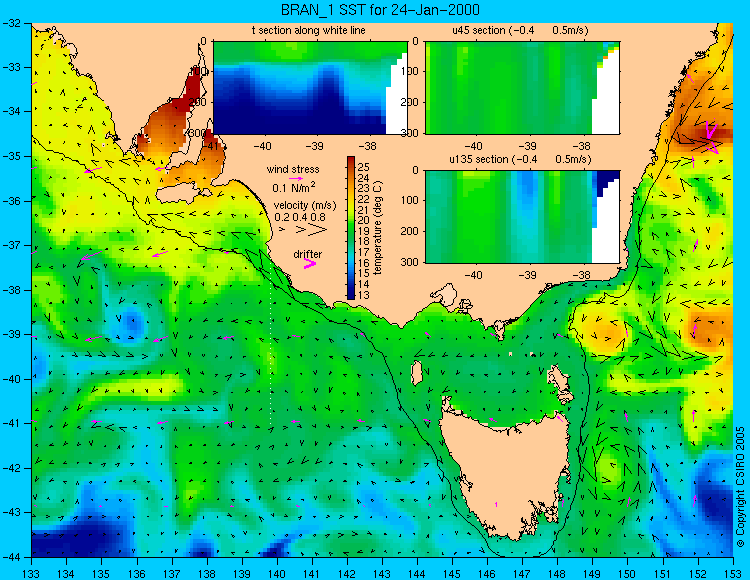This screenshot has width=750, height=580.
Task: Click latitude label '-42' on left axis
Action: (x=11, y=468)
